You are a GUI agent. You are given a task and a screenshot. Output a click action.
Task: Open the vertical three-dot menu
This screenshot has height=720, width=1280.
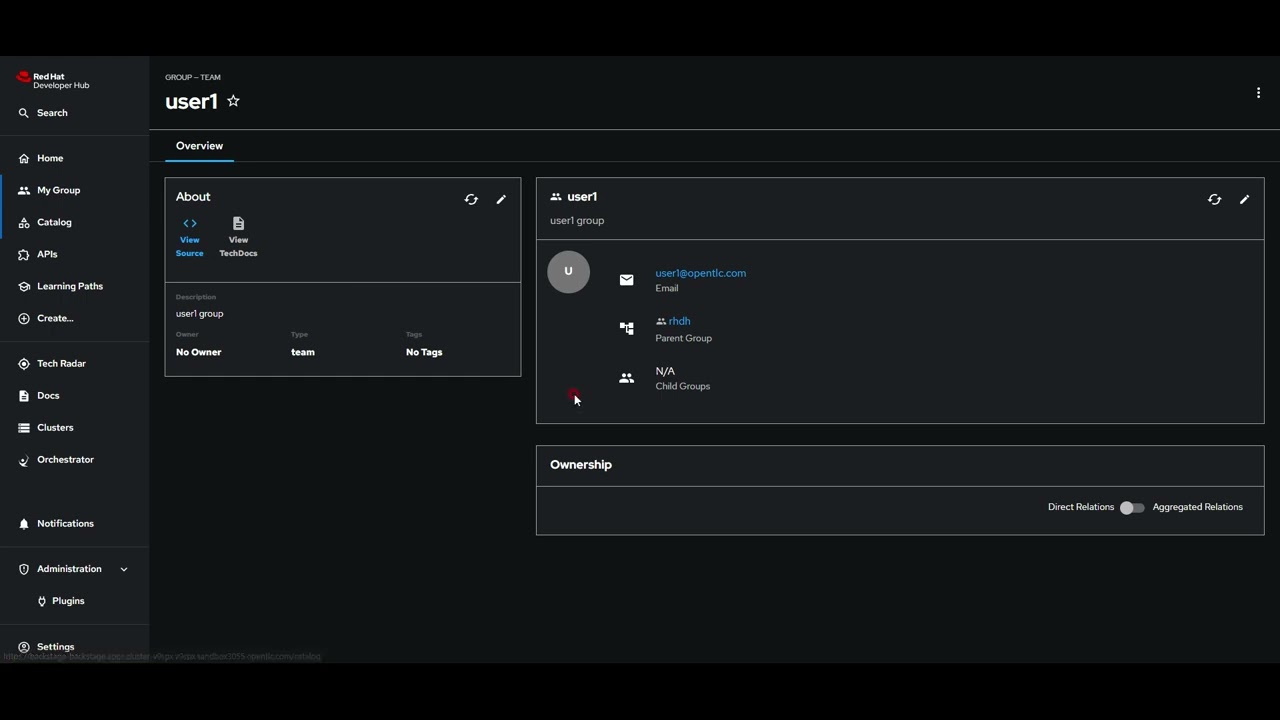pos(1258,93)
